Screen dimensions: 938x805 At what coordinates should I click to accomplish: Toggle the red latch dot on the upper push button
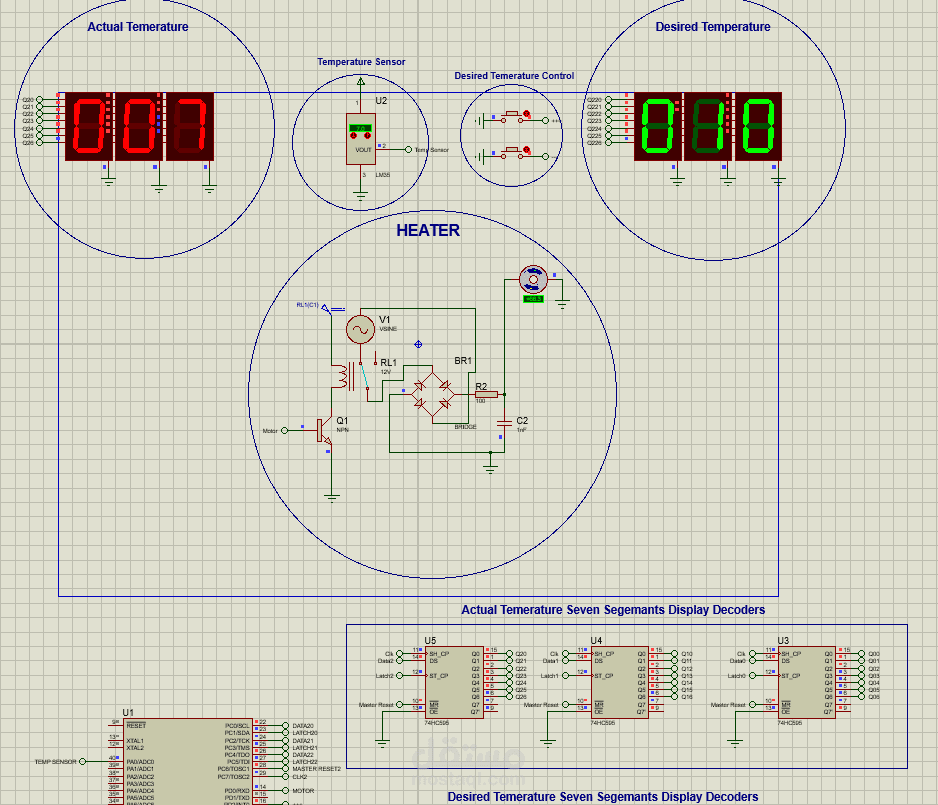(526, 113)
